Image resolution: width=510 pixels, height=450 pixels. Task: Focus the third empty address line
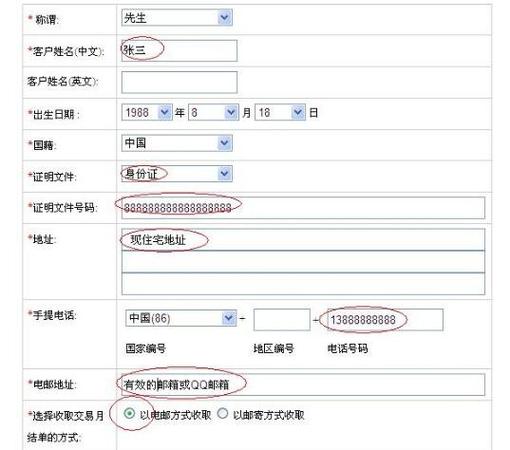[x=303, y=284]
